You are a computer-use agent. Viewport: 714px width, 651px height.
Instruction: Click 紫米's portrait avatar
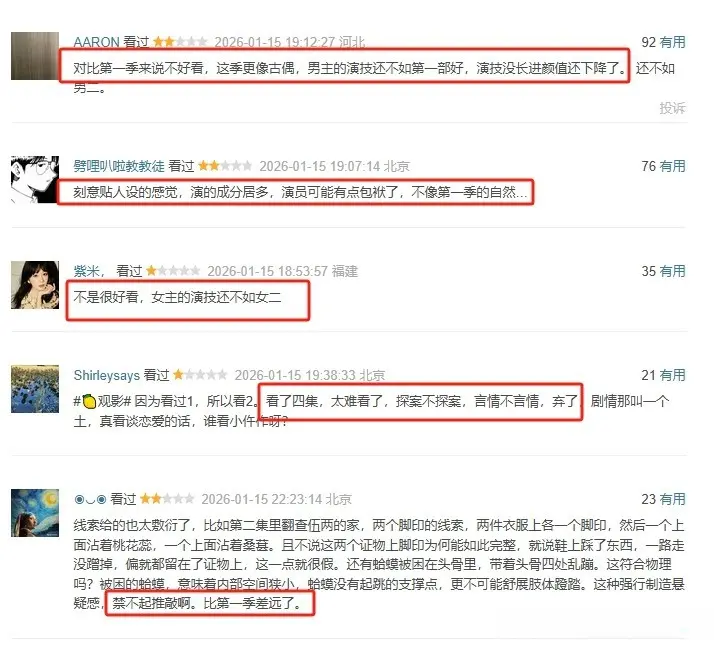pos(35,285)
